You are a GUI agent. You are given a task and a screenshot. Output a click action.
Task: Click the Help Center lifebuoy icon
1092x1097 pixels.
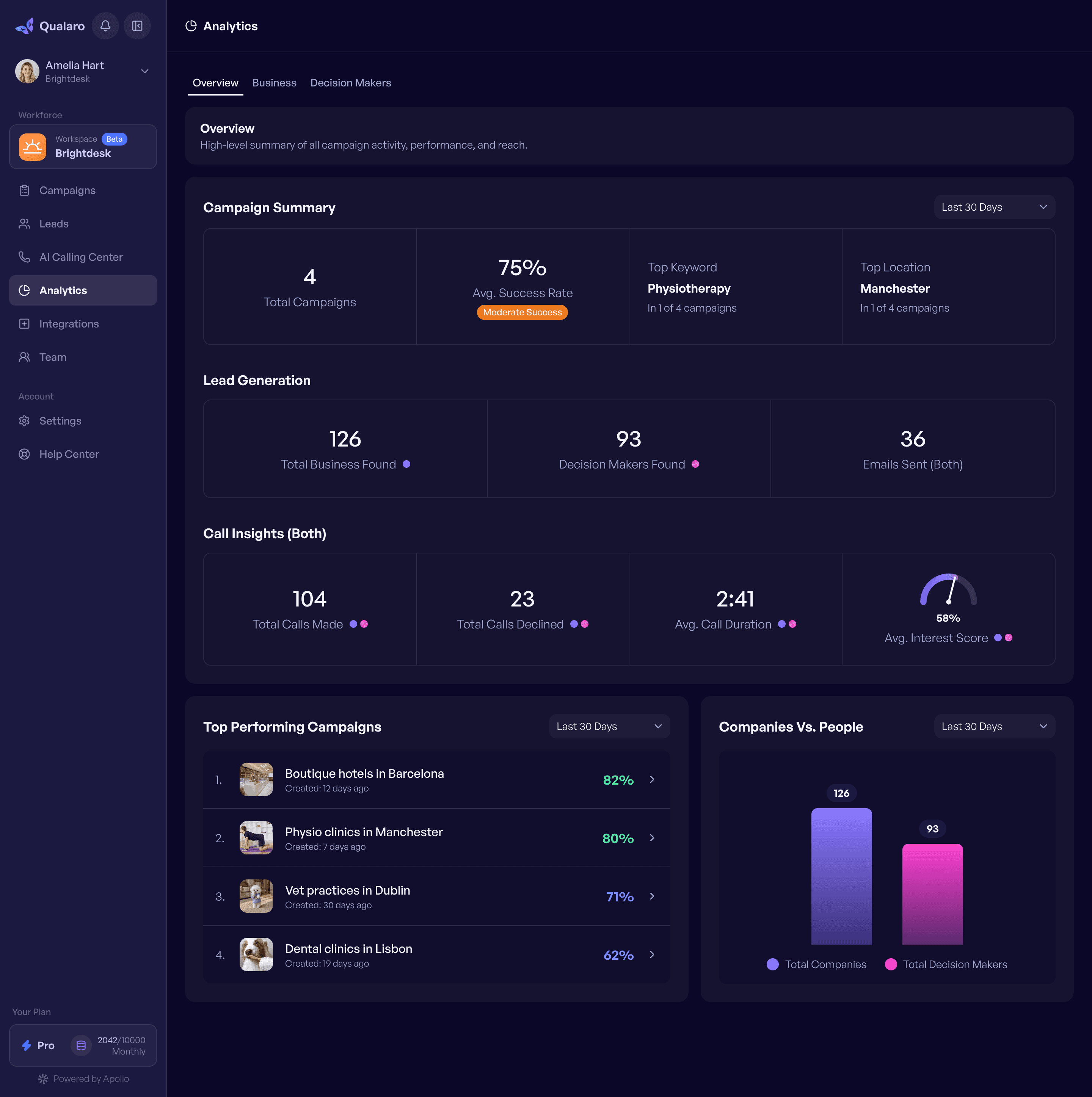click(x=24, y=454)
